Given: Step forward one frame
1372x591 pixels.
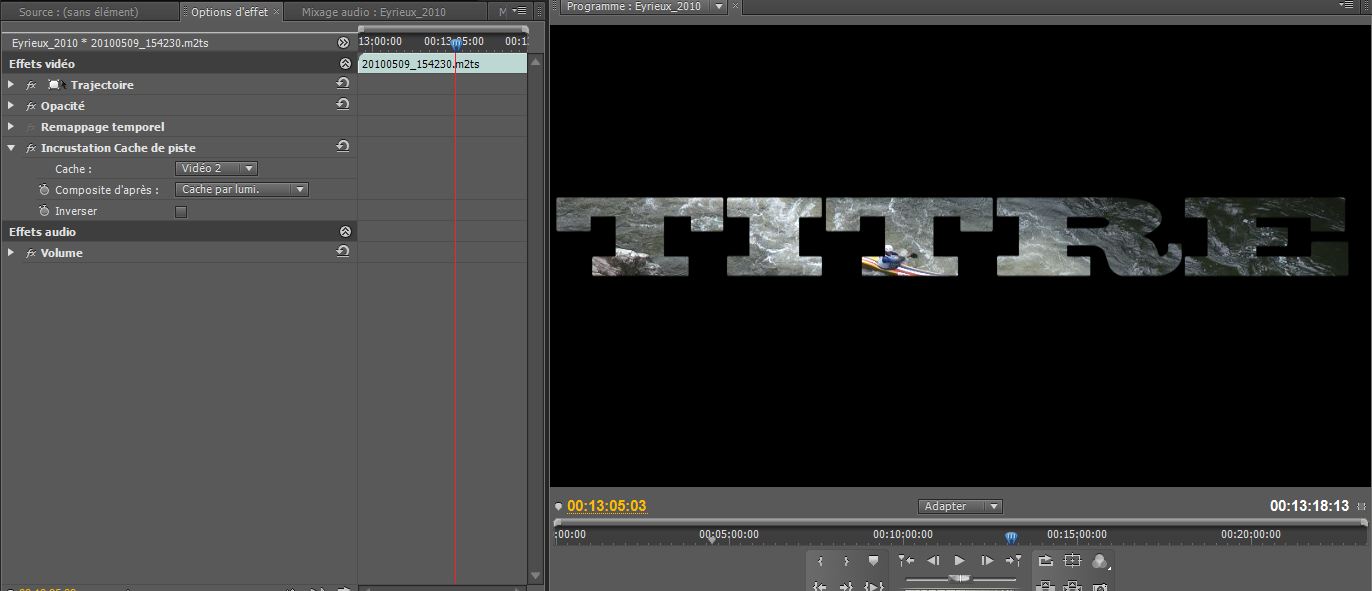Looking at the screenshot, I should [x=987, y=561].
